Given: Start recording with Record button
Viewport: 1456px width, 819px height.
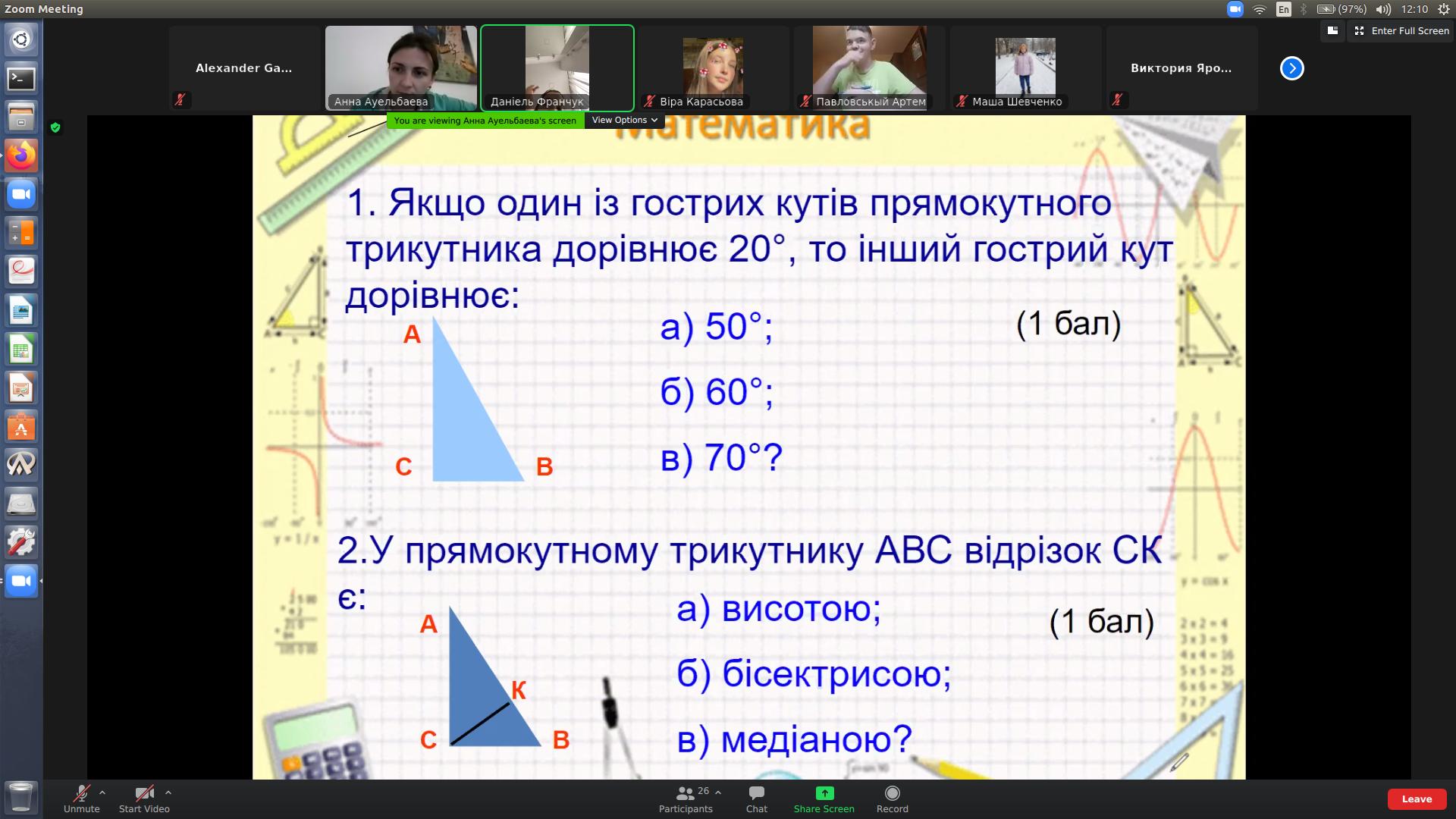Looking at the screenshot, I should click(892, 798).
